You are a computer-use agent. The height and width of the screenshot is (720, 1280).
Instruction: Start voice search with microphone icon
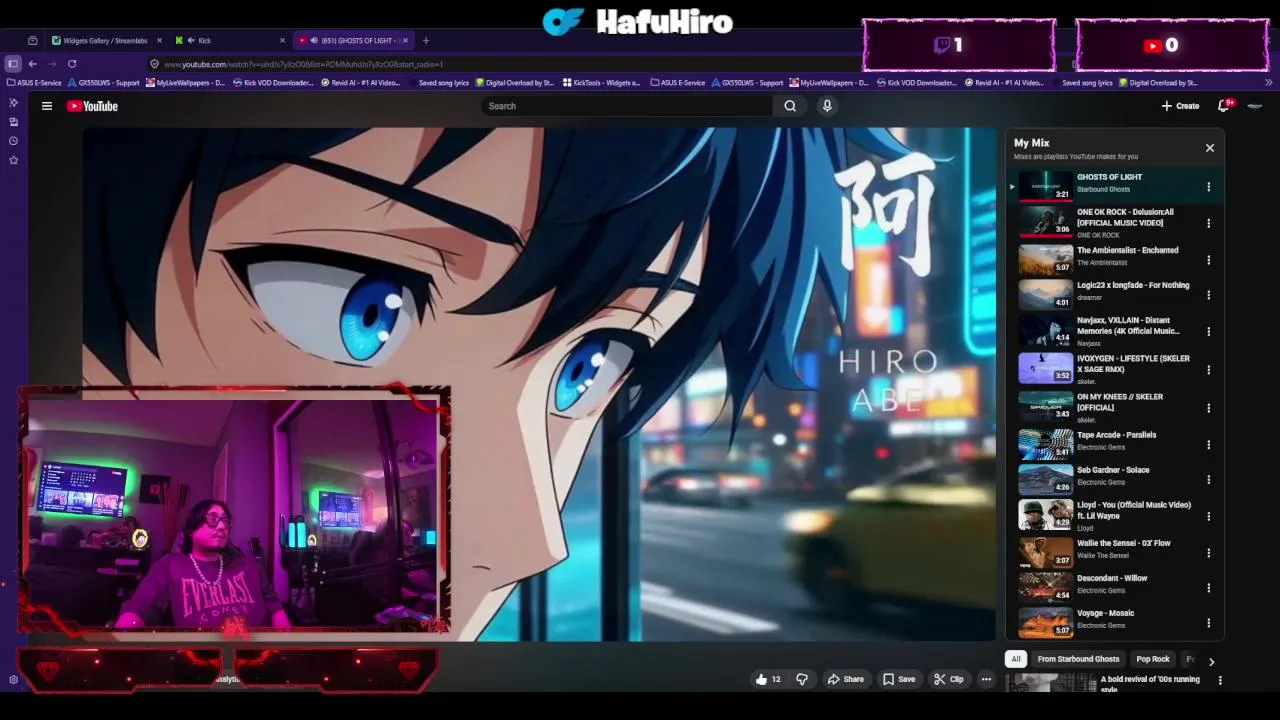click(x=827, y=106)
